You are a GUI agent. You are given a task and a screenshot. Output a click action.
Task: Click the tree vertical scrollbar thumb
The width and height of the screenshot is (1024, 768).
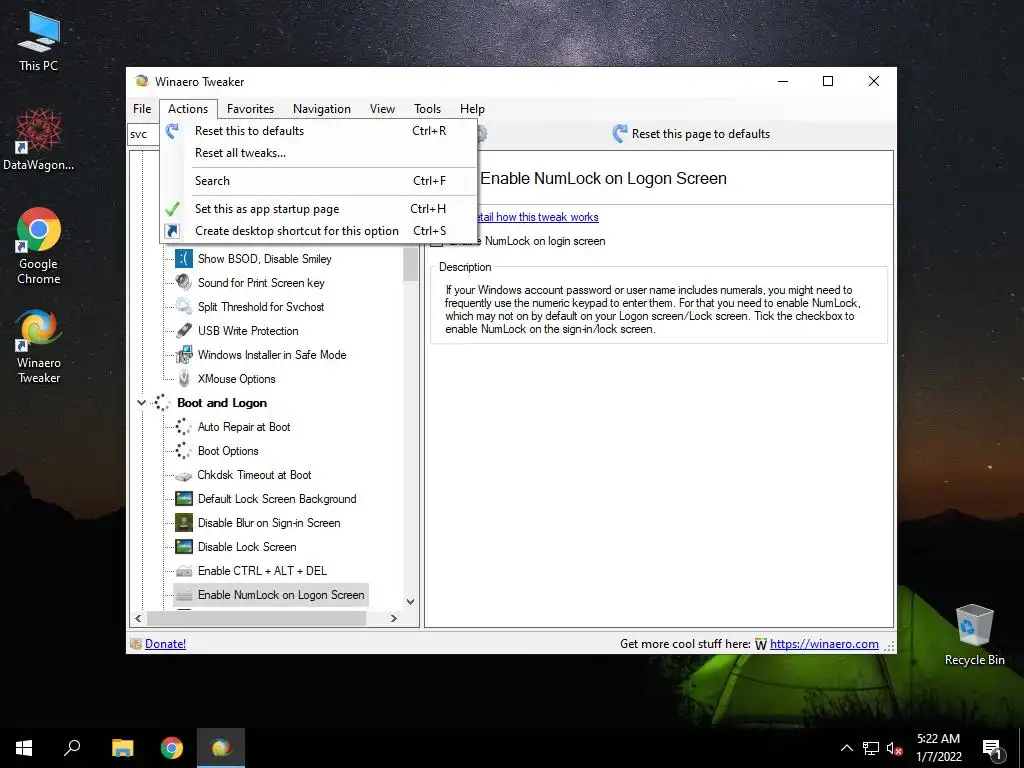point(410,264)
